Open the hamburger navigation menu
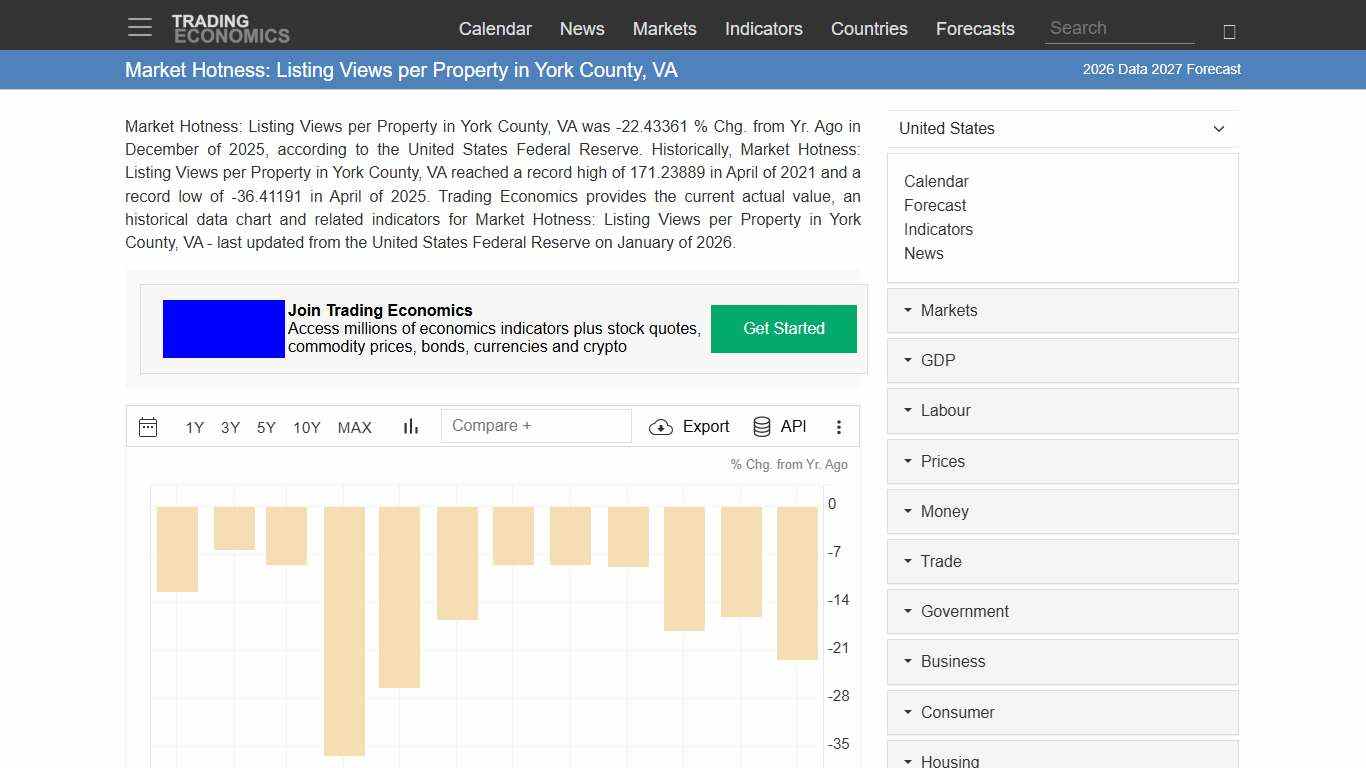This screenshot has height=768, width=1366. (x=139, y=27)
